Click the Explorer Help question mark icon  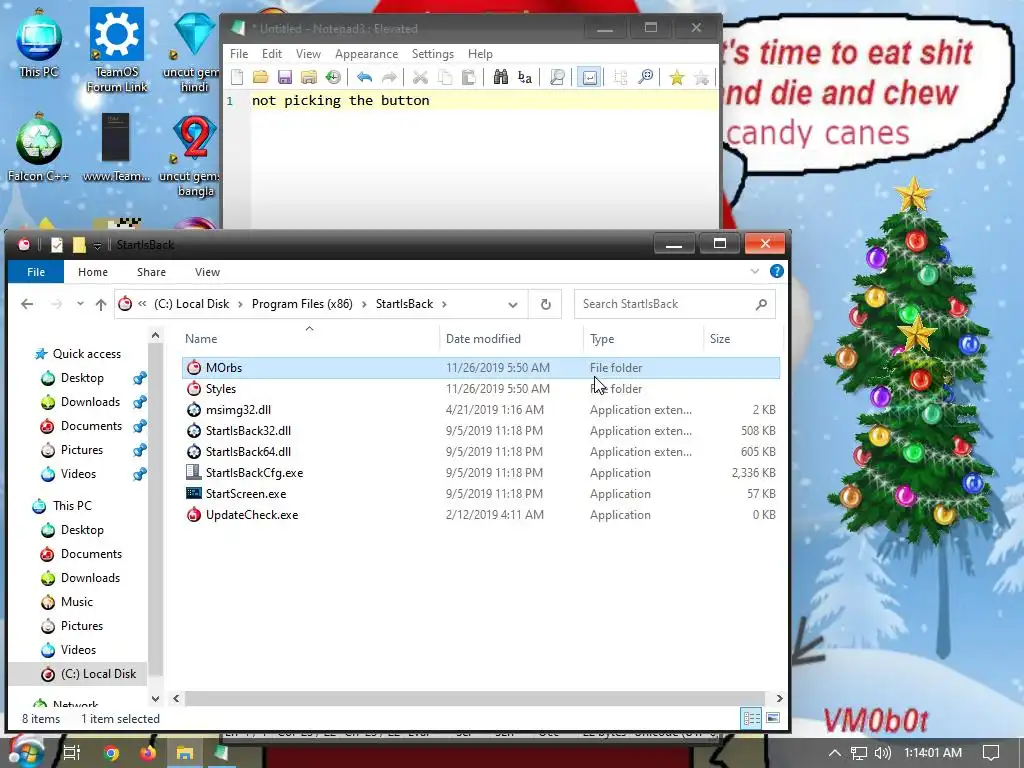point(776,271)
